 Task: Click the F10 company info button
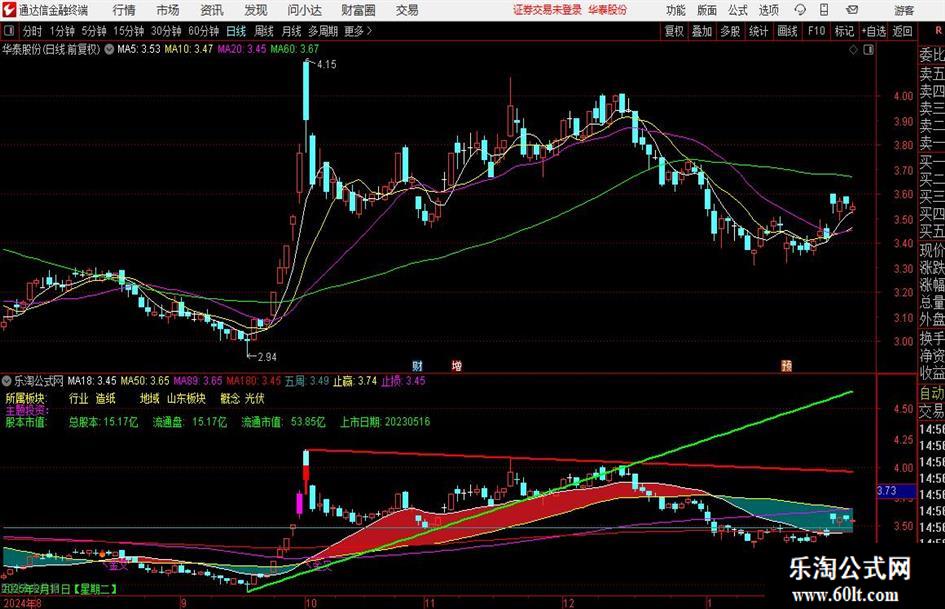[817, 31]
